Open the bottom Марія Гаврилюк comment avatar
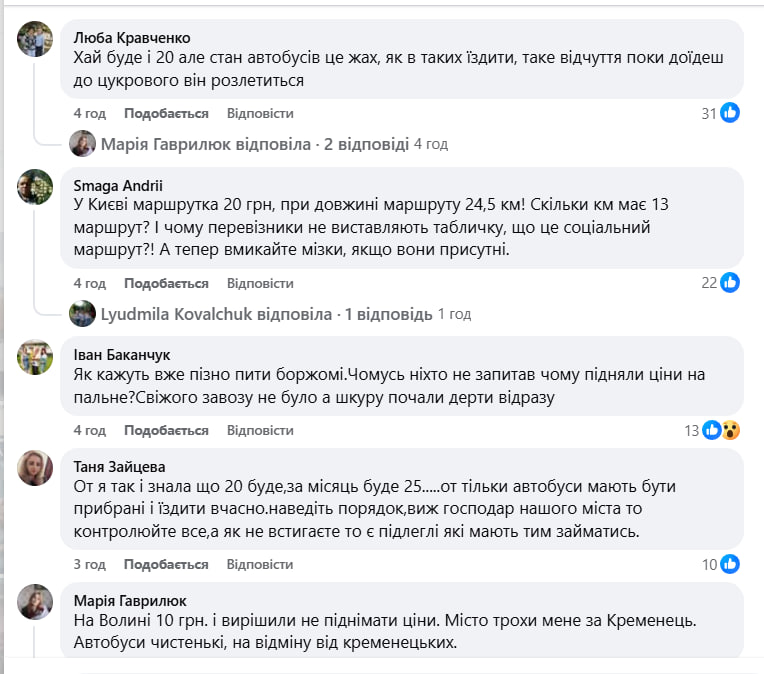The height and width of the screenshot is (674, 764). click(x=36, y=601)
